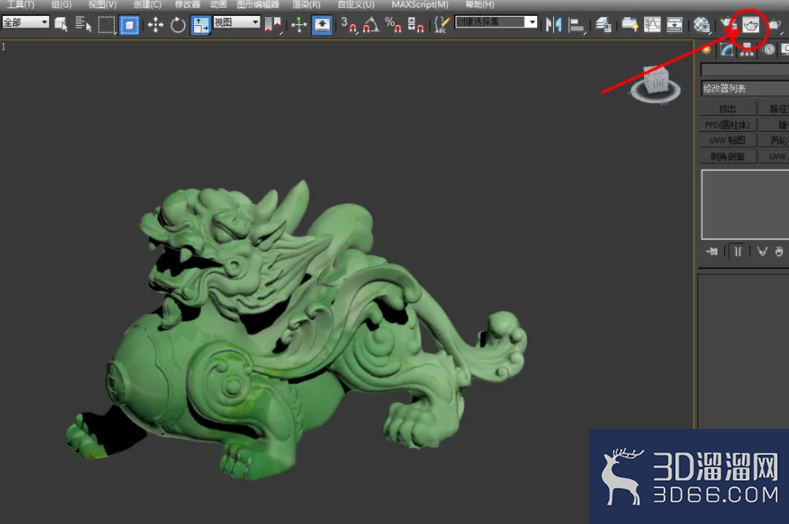Open the 工具(T) menu
The width and height of the screenshot is (789, 524).
tap(21, 5)
